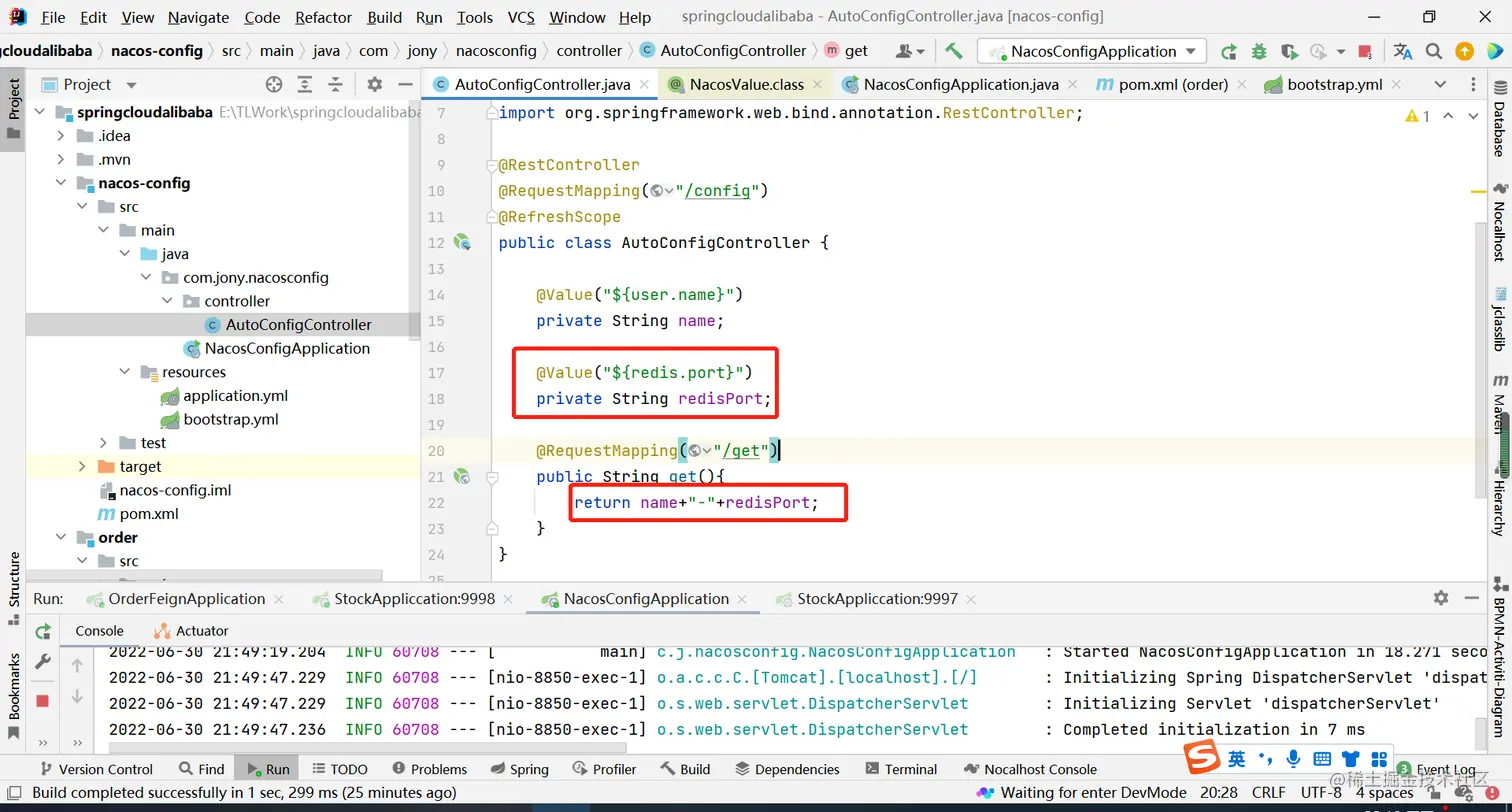Open application.yml in project tree
The height and width of the screenshot is (812, 1512).
(235, 396)
